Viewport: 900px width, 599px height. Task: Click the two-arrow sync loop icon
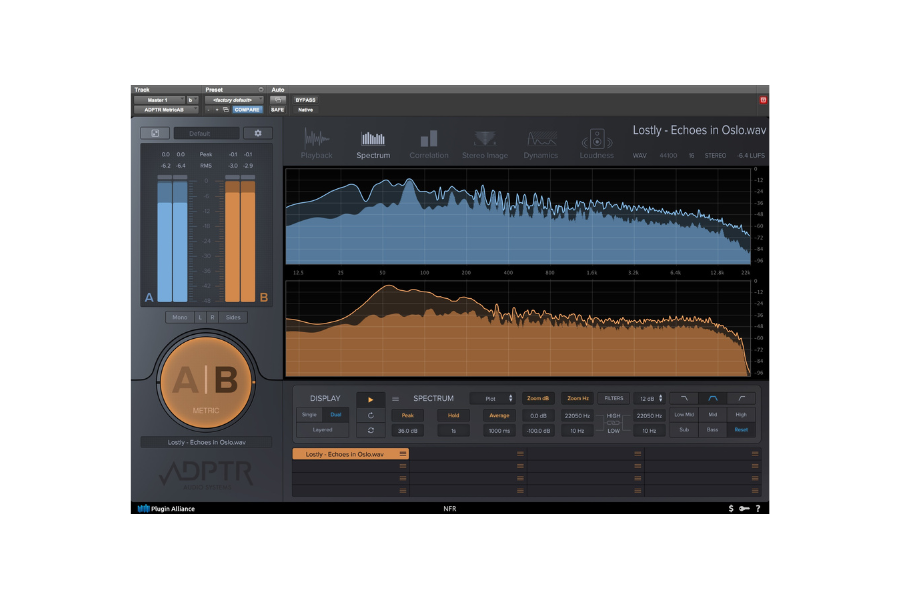click(371, 430)
